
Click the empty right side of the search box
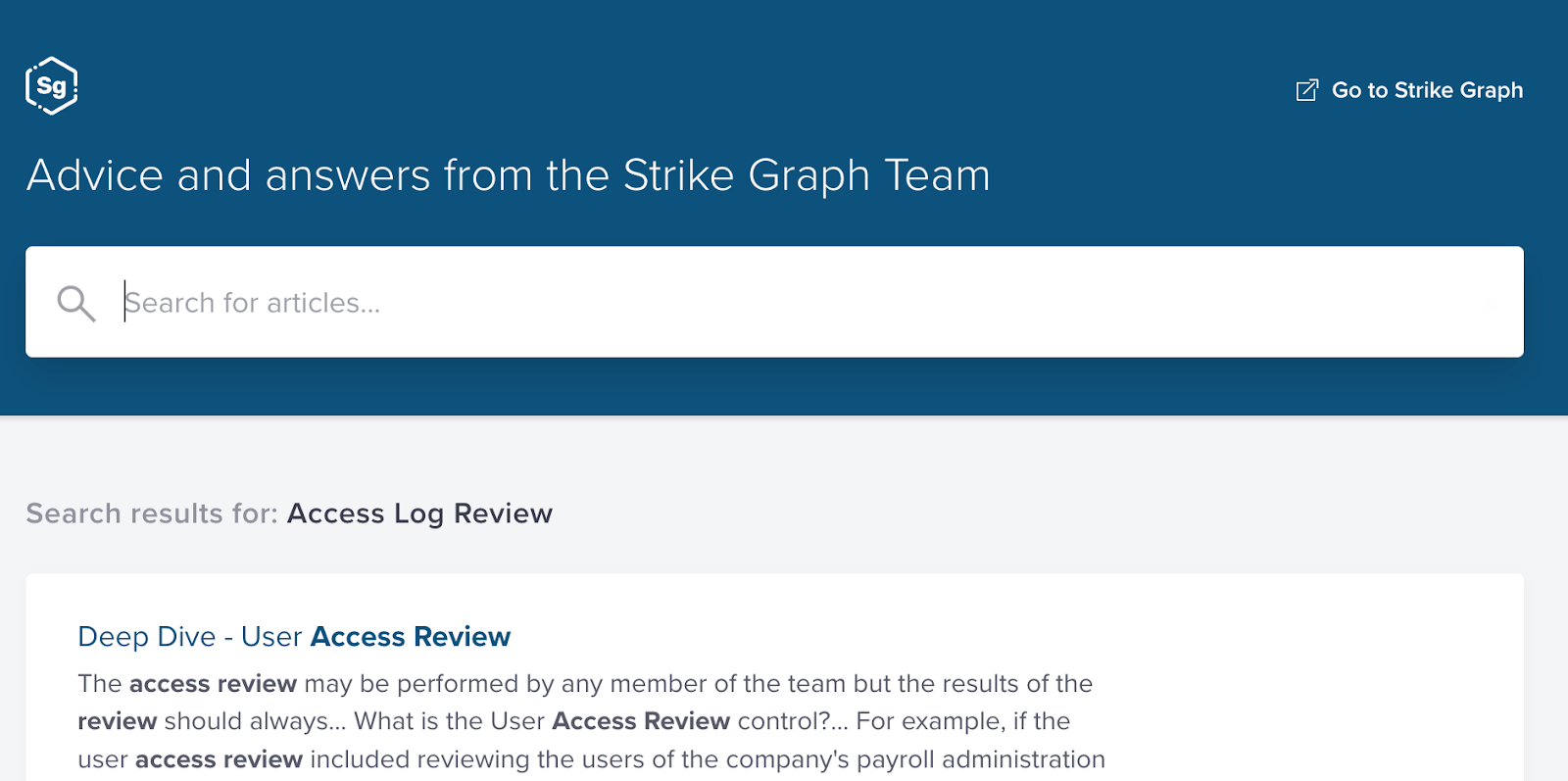1176,302
